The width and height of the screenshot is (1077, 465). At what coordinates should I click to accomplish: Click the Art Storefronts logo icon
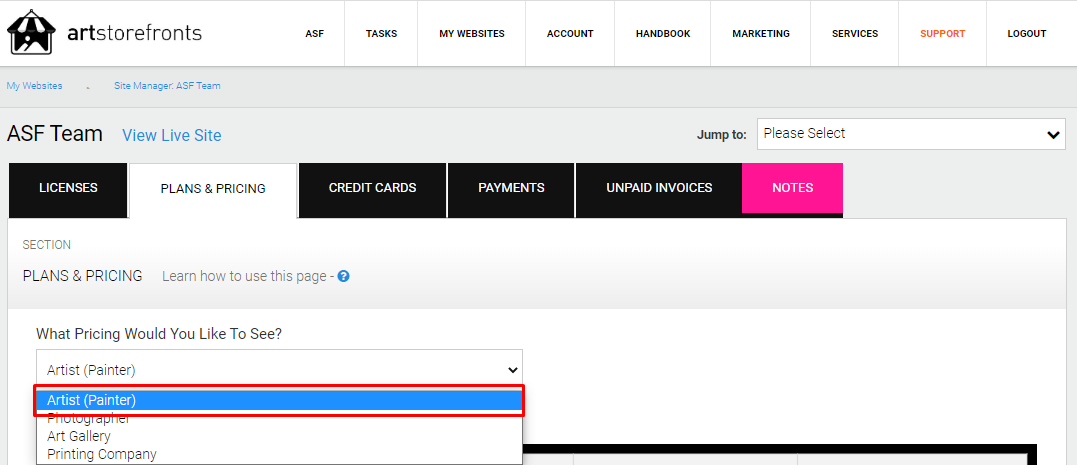31,32
